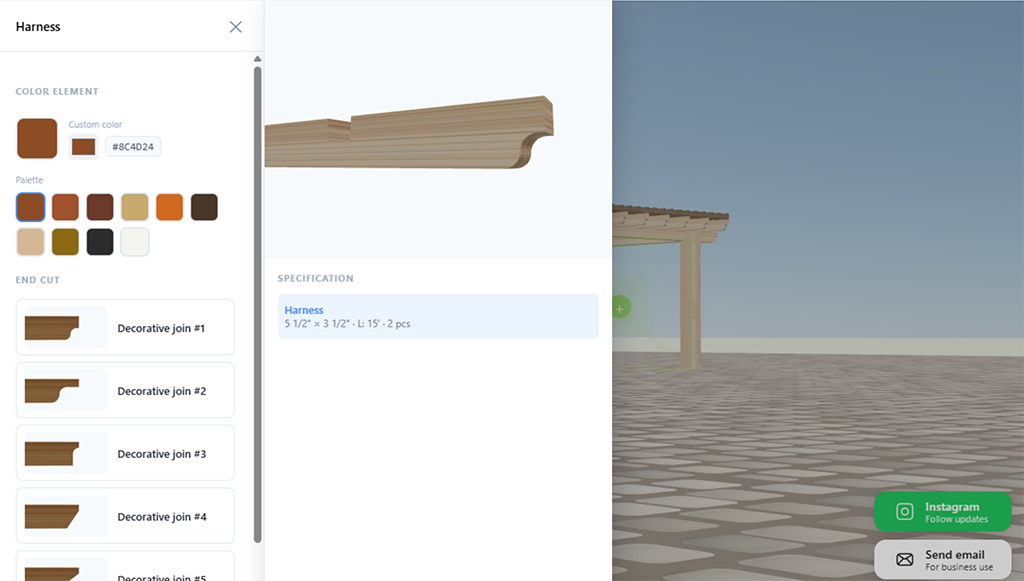The image size is (1024, 581).
Task: Click Decorative join #1 thumbnail image
Action: 65,328
